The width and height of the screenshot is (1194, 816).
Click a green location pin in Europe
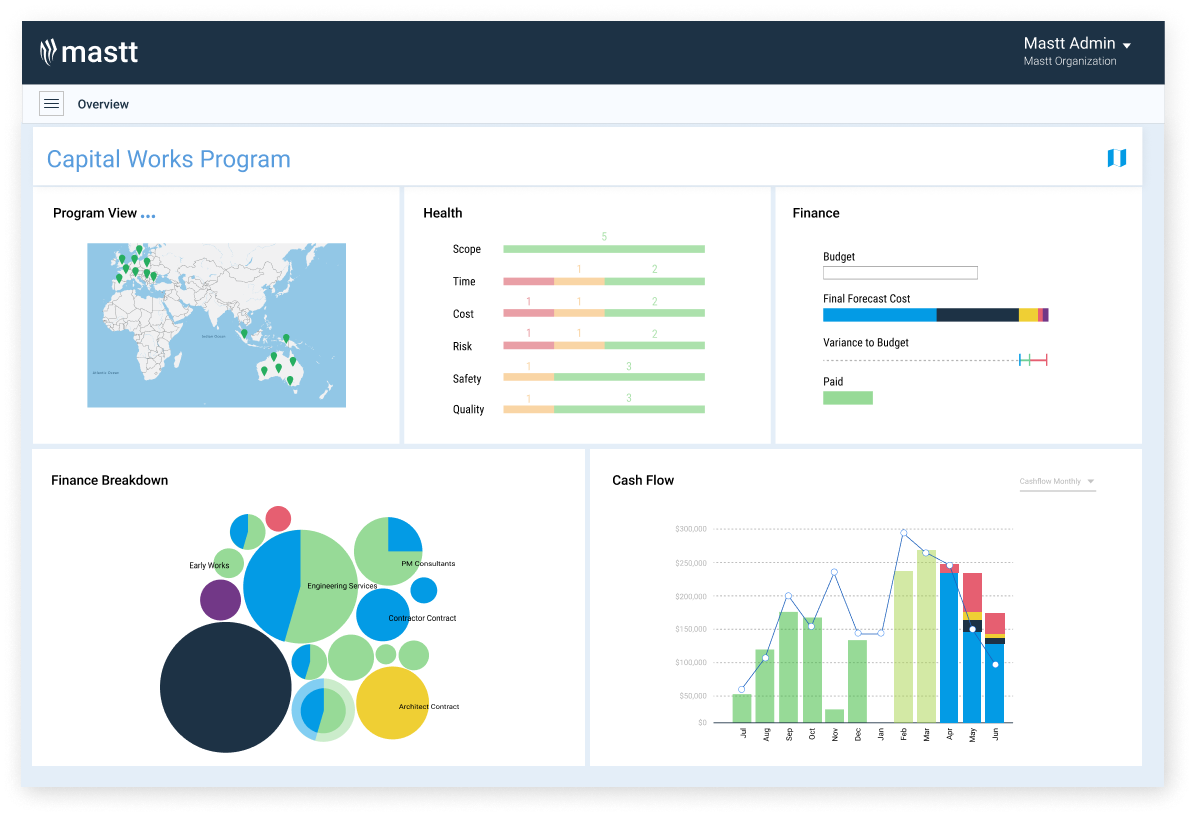(134, 260)
